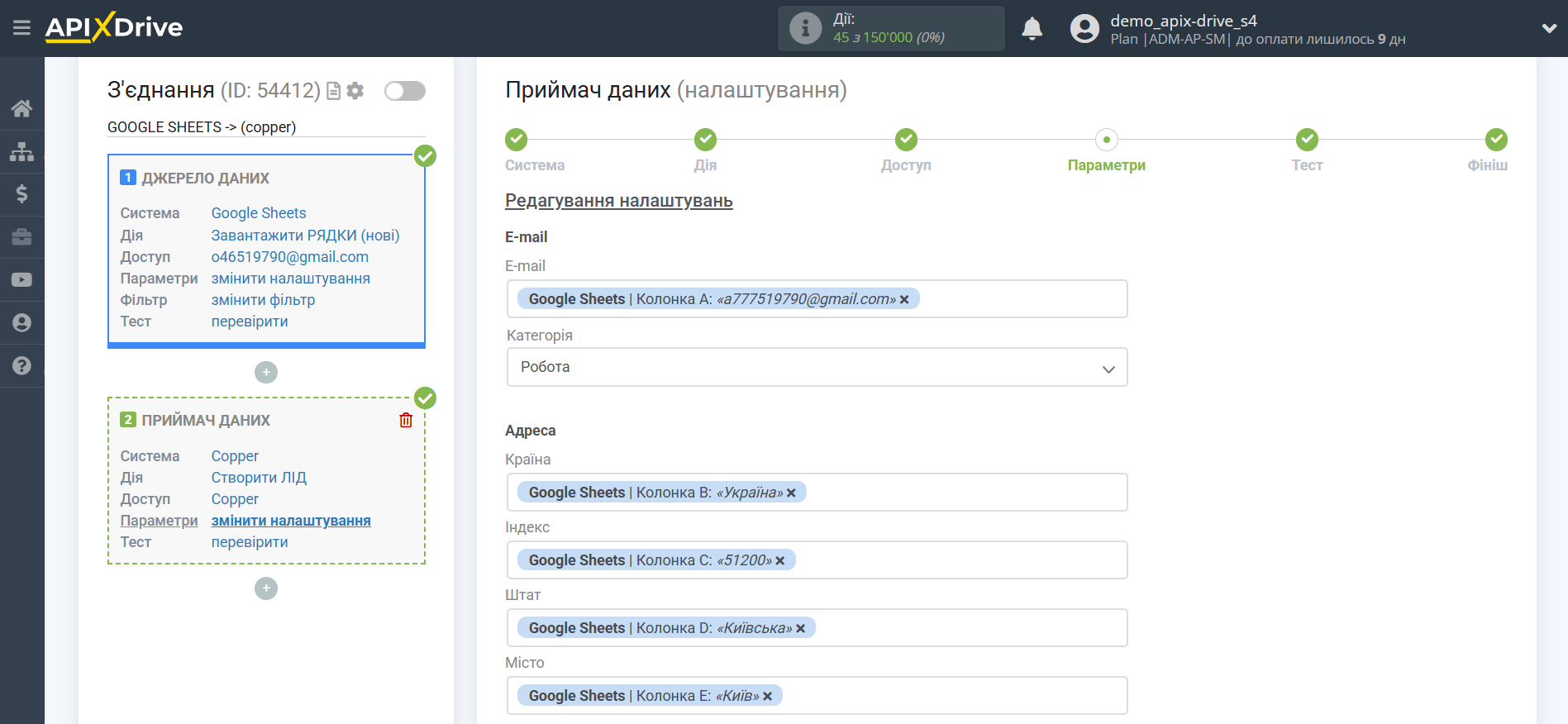Click the ApiX-Drive logo
Image resolution: width=1568 pixels, height=724 pixels.
click(x=114, y=27)
